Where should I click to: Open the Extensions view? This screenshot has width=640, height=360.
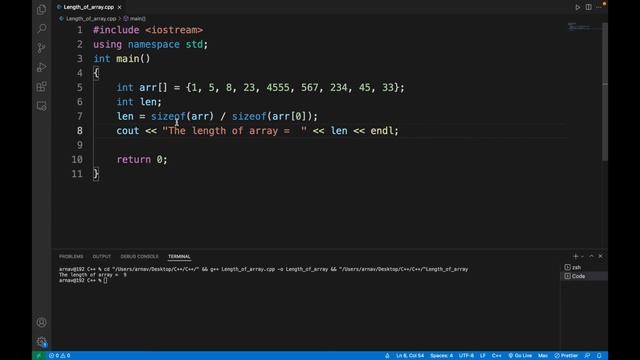click(x=42, y=87)
